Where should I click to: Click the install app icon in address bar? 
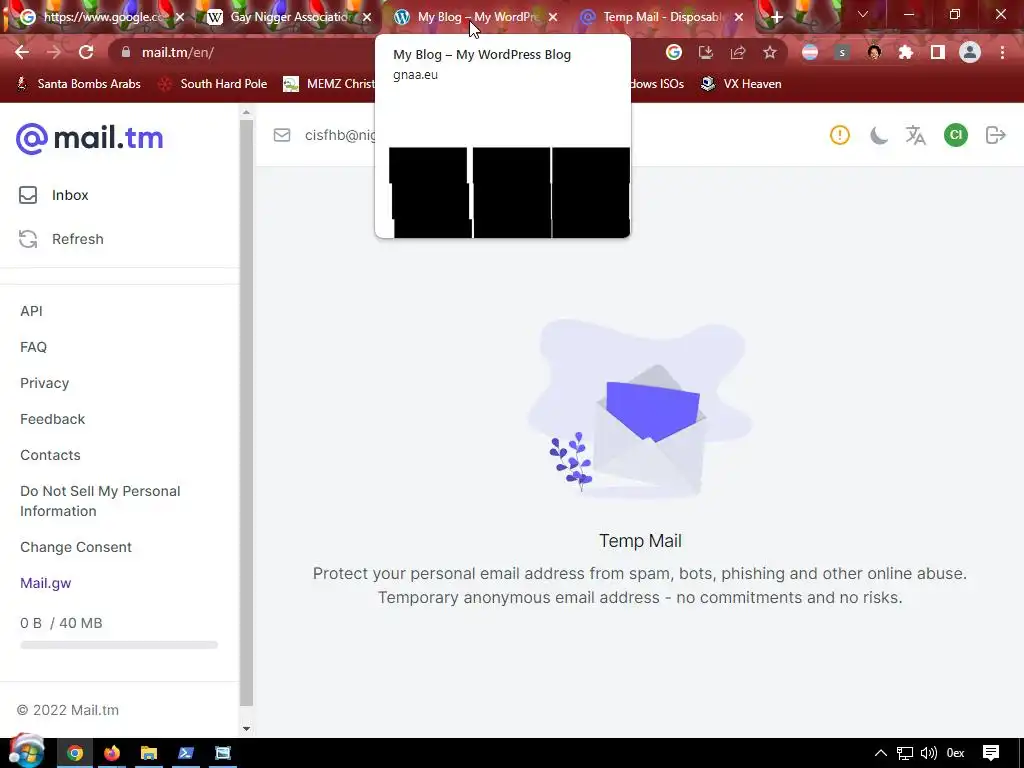[706, 52]
